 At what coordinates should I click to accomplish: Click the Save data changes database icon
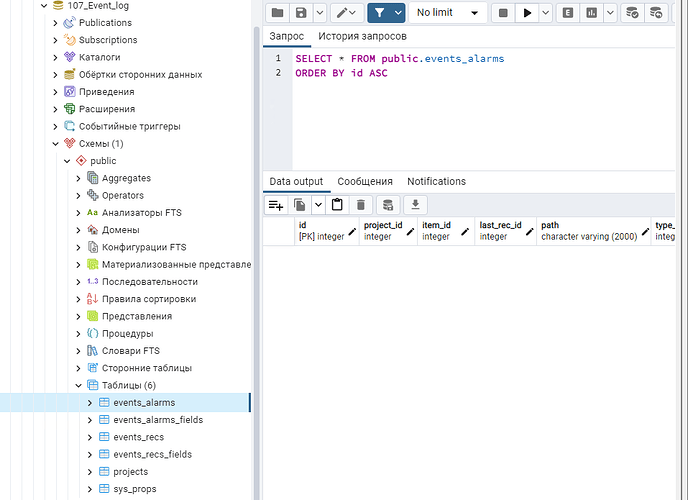pyautogui.click(x=388, y=205)
